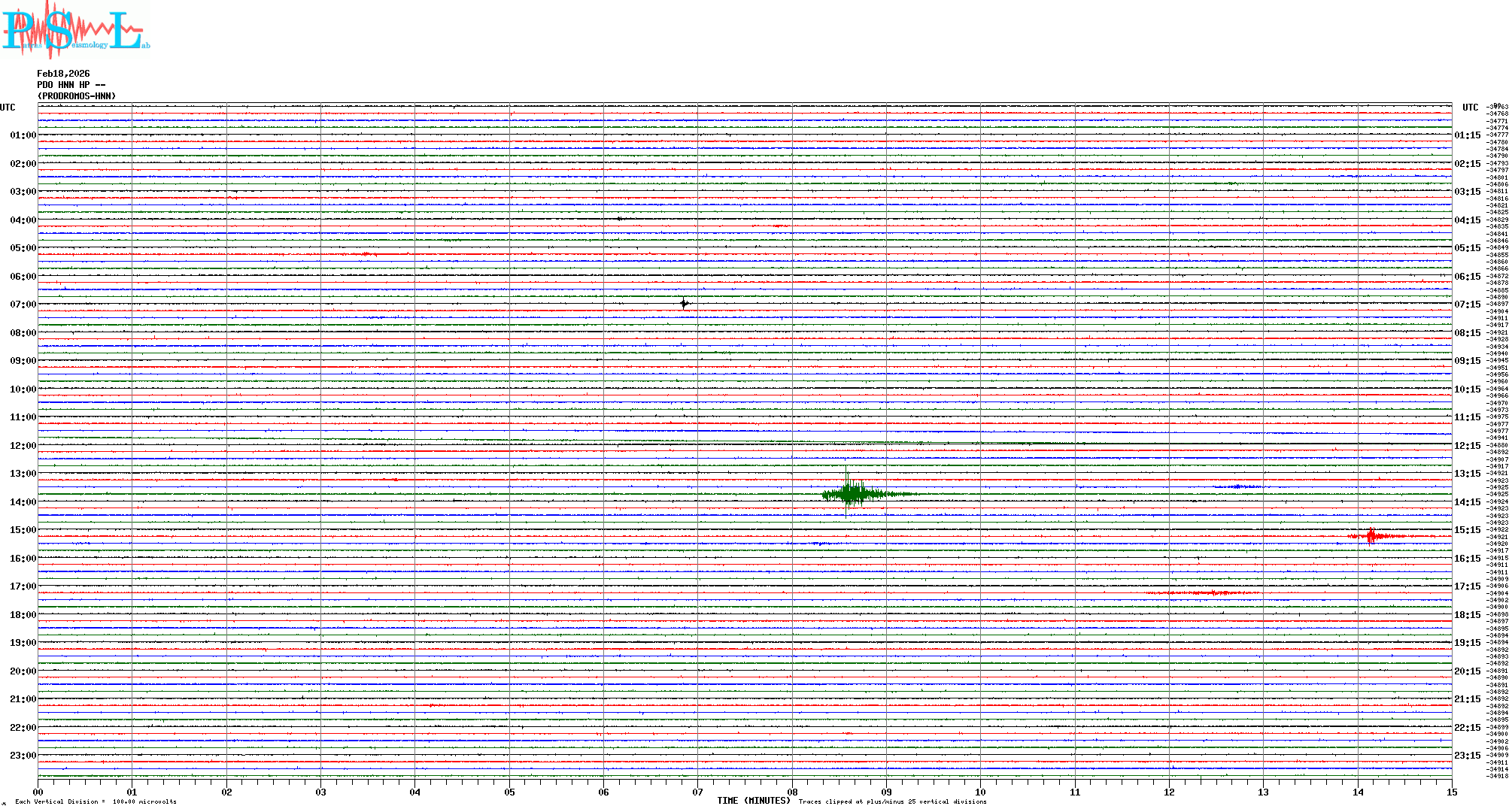Screen dimensions: 1512x812
Task: Click the 04:15 label on the right axis
Action: pos(1467,220)
